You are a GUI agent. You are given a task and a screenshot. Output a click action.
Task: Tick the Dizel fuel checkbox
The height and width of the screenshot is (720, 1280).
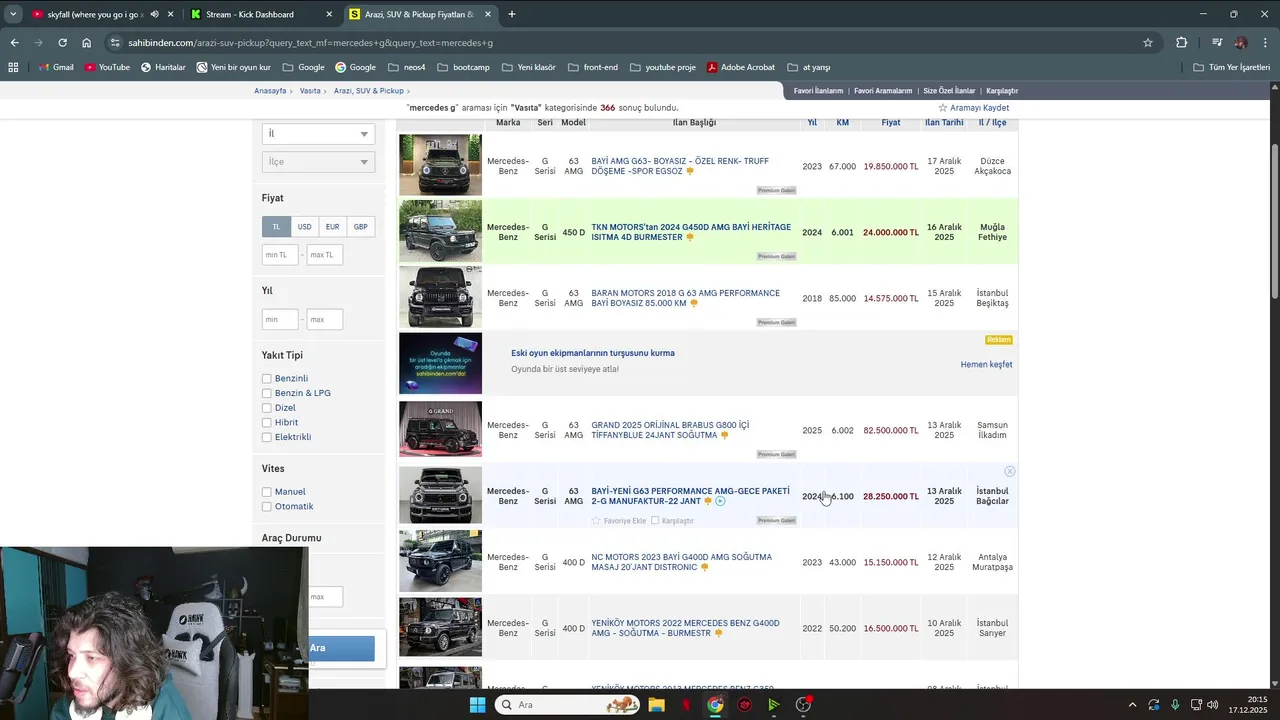click(267, 408)
